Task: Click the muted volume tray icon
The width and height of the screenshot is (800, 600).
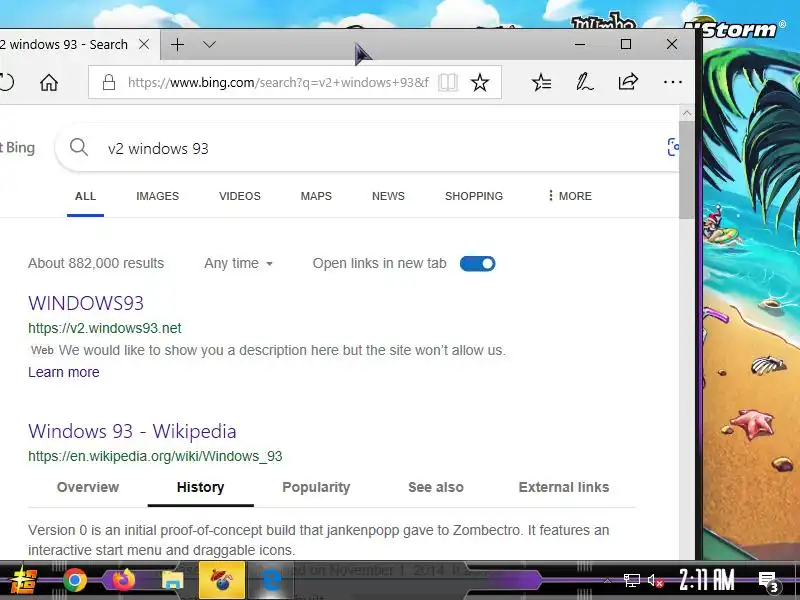Action: (x=656, y=580)
